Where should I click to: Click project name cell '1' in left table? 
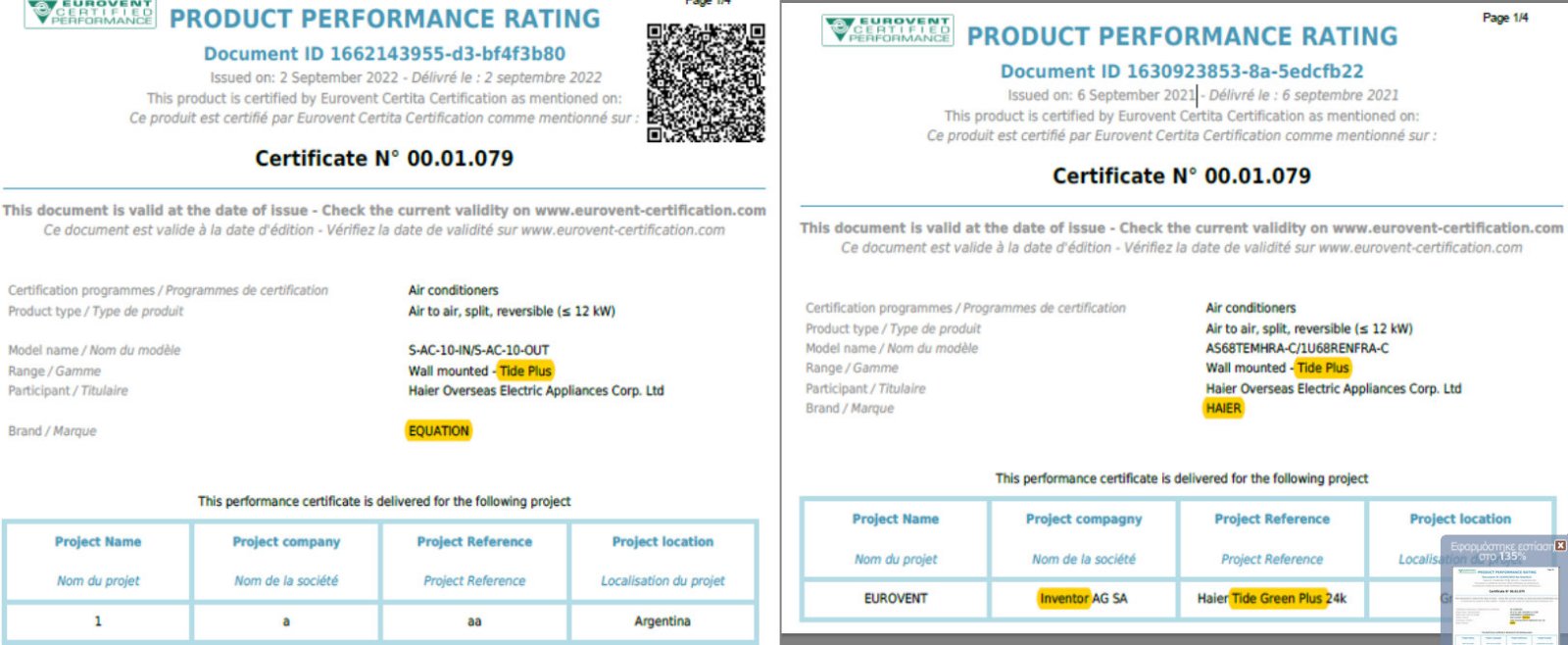point(98,621)
